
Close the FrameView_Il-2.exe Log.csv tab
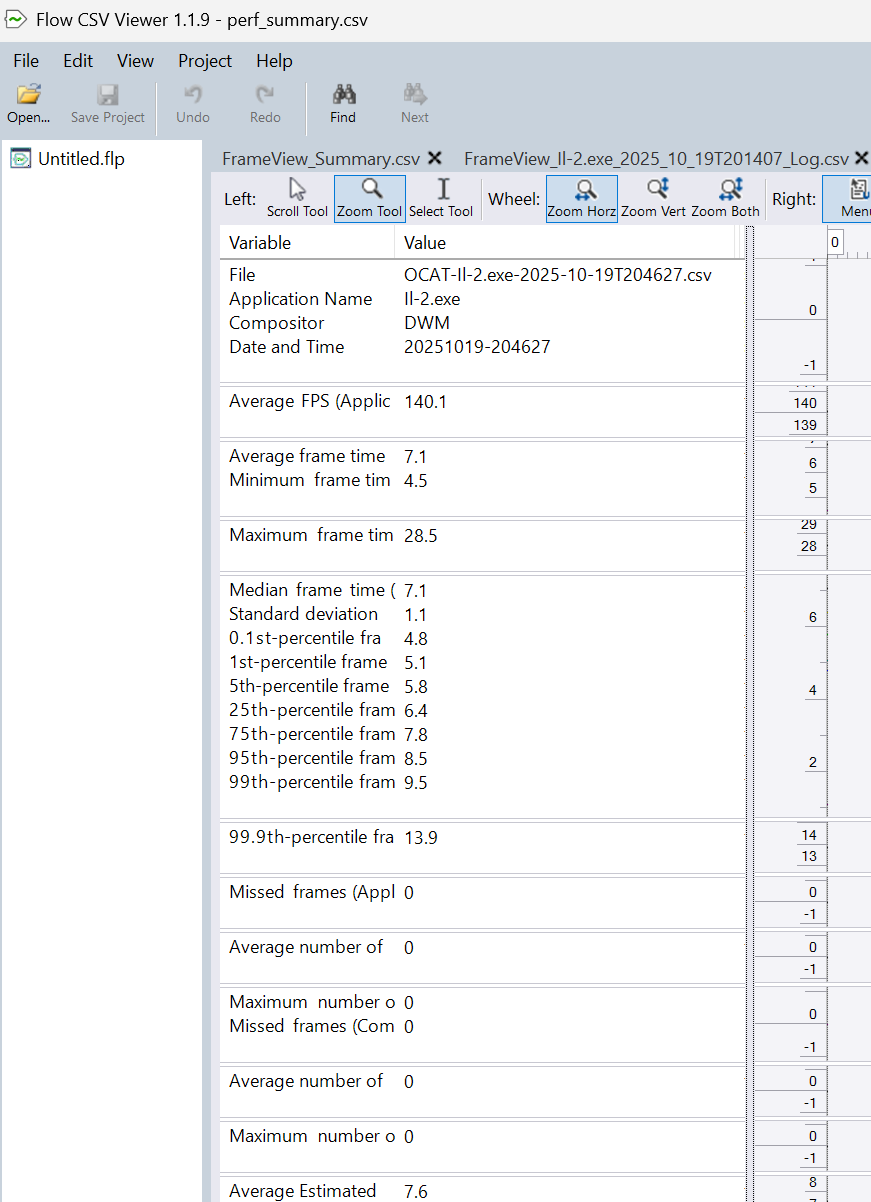point(861,158)
